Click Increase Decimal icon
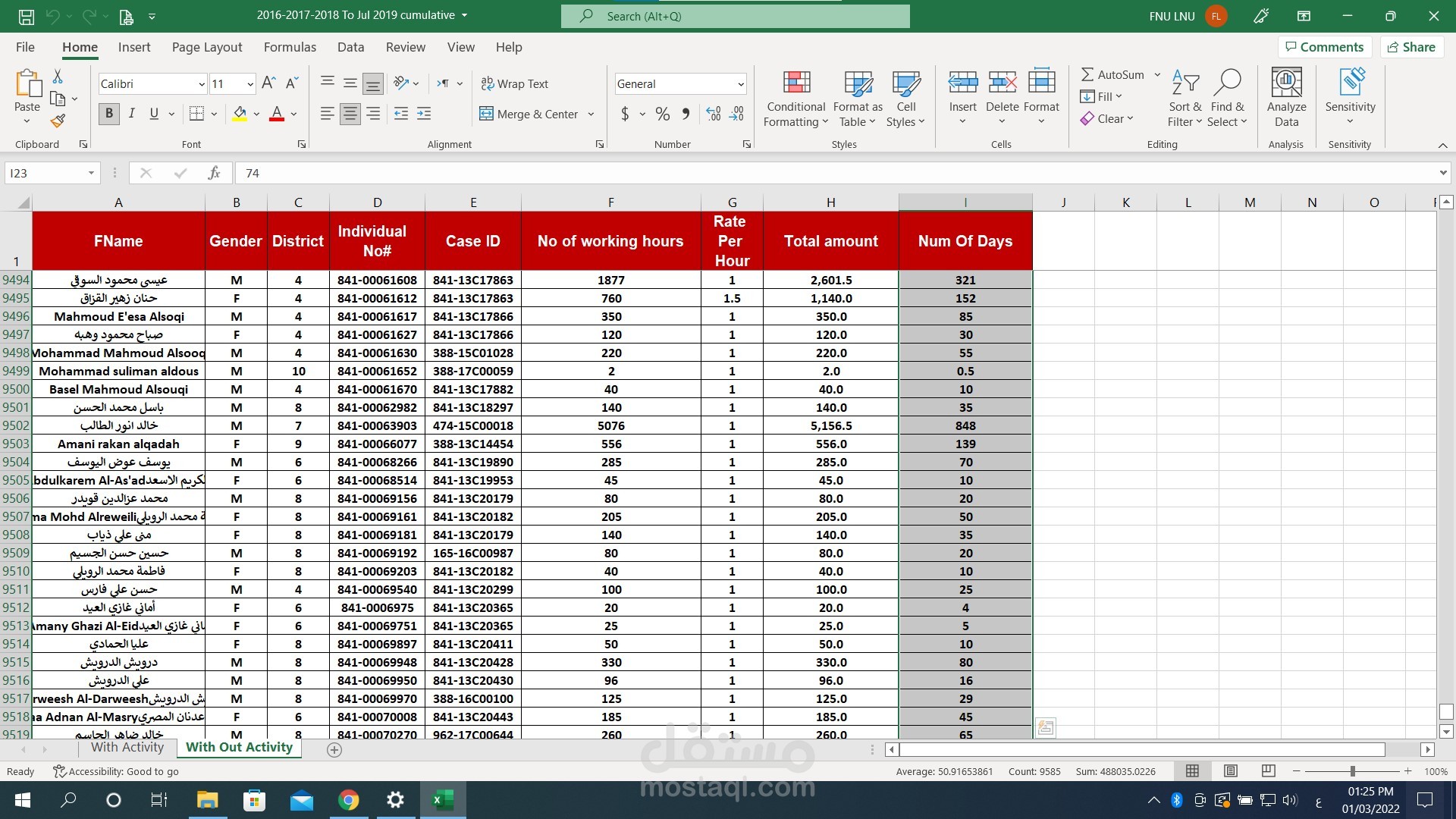The image size is (1456, 819). (x=713, y=114)
